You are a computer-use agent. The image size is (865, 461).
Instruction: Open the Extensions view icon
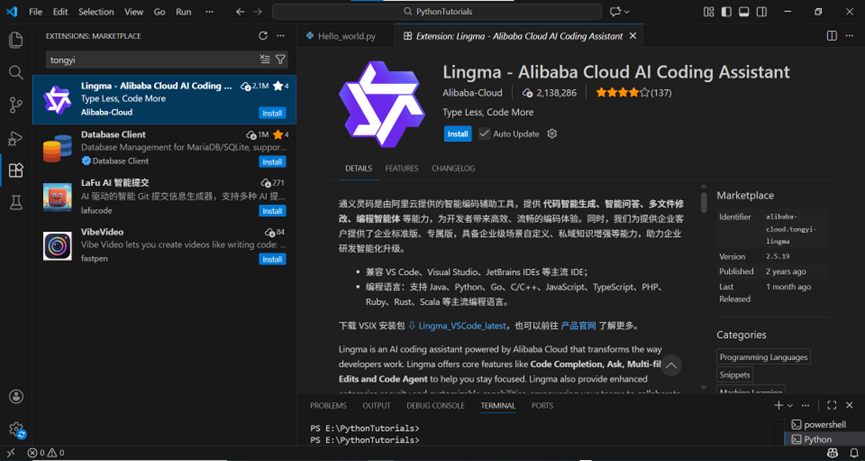coord(16,170)
